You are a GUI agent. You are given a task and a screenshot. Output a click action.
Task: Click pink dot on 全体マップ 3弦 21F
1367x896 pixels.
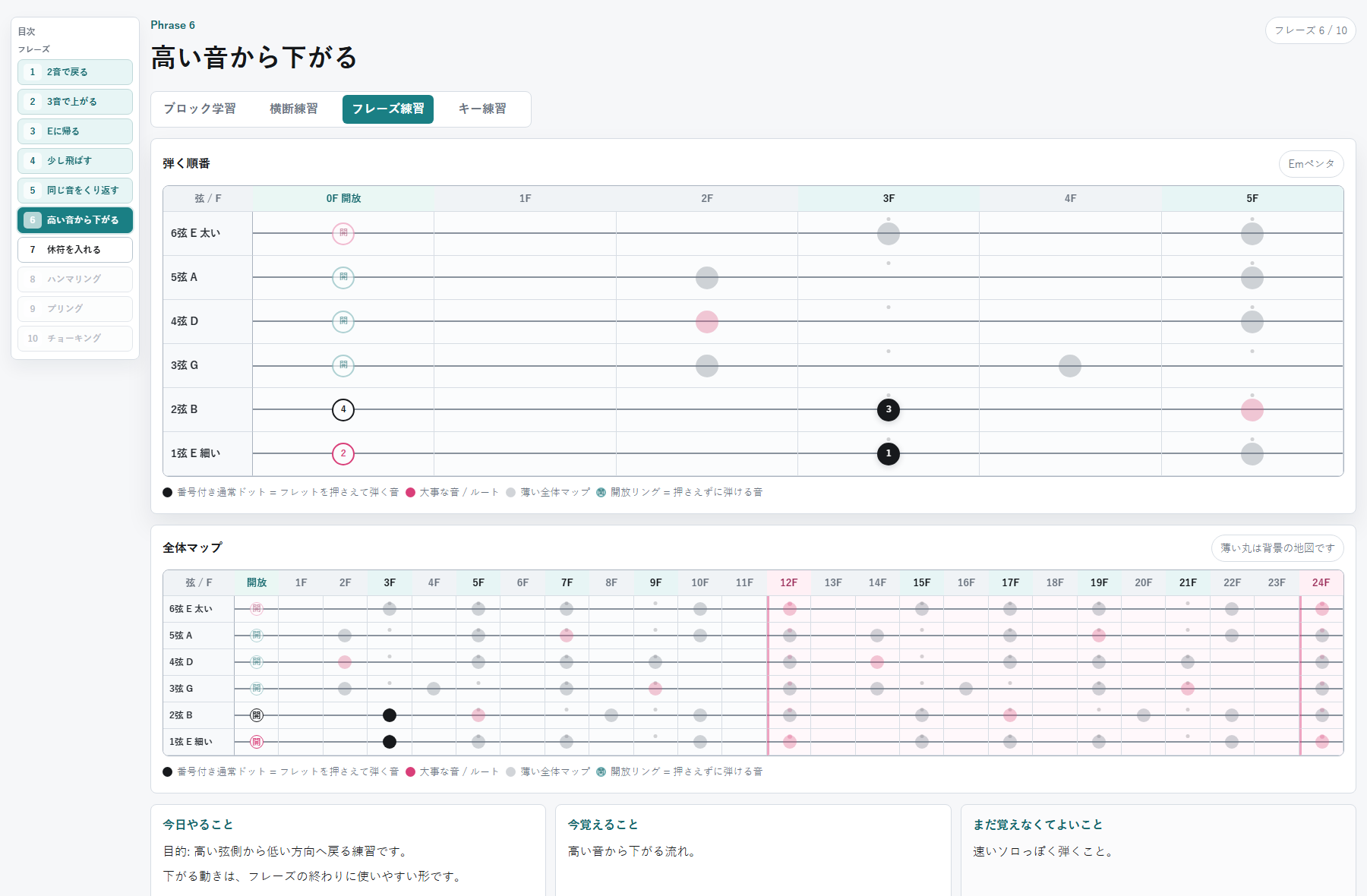point(1188,689)
